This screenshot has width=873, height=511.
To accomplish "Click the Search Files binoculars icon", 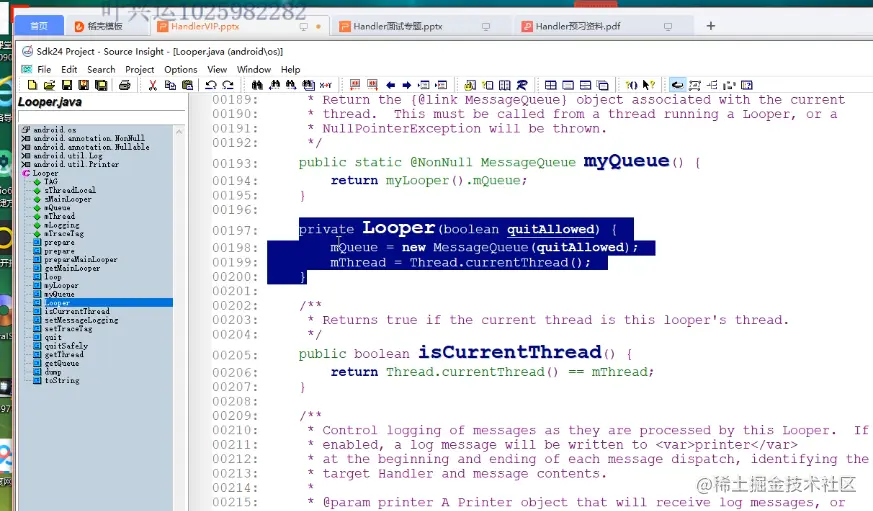I will 308,85.
